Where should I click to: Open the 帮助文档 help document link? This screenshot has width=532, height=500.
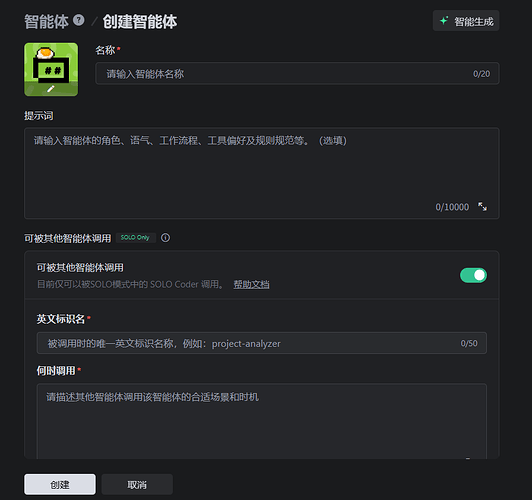pyautogui.click(x=251, y=284)
